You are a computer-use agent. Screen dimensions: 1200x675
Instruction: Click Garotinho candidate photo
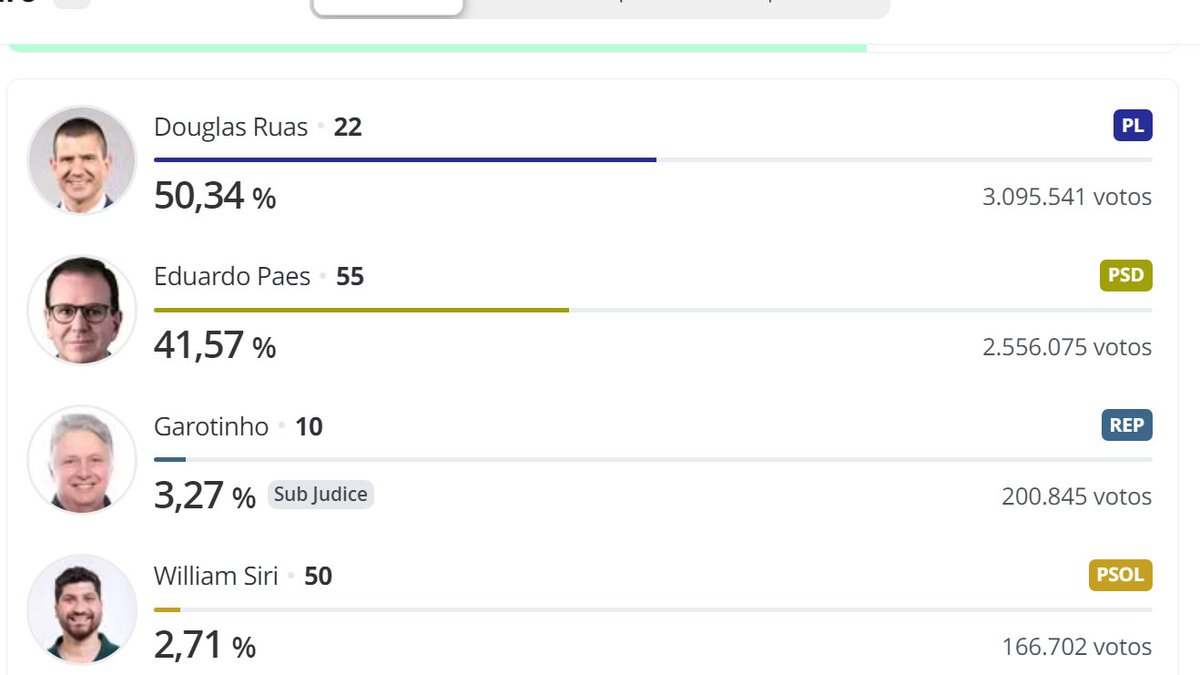pos(82,459)
